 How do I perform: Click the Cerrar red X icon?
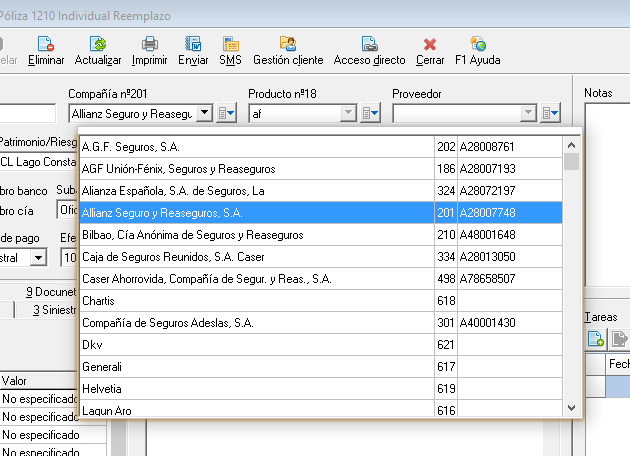pyautogui.click(x=430, y=44)
